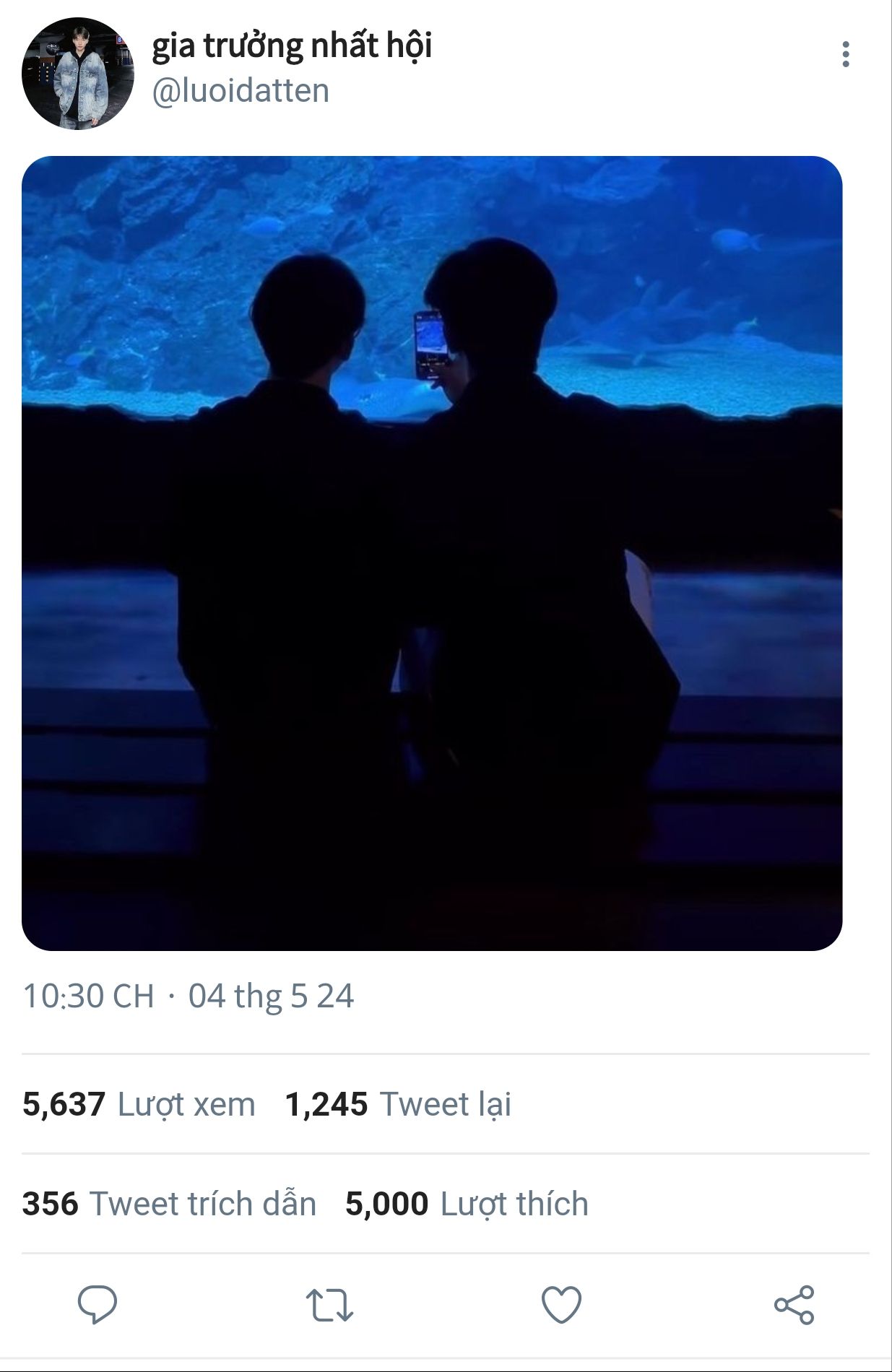Viewport: 892px width, 1372px height.
Task: View the 5,637 Lượt xem count
Action: pyautogui.click(x=139, y=1104)
